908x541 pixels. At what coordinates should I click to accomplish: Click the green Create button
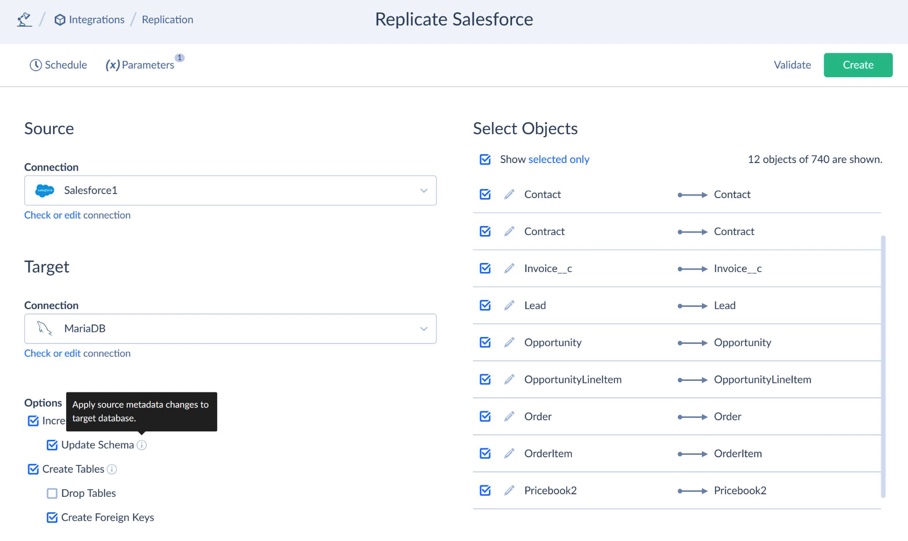(x=858, y=65)
